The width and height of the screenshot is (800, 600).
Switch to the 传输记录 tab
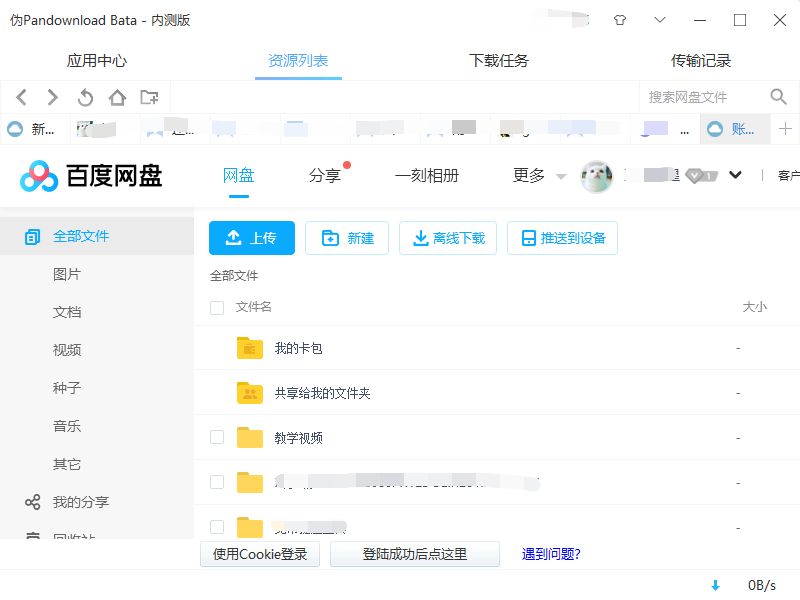(x=701, y=61)
